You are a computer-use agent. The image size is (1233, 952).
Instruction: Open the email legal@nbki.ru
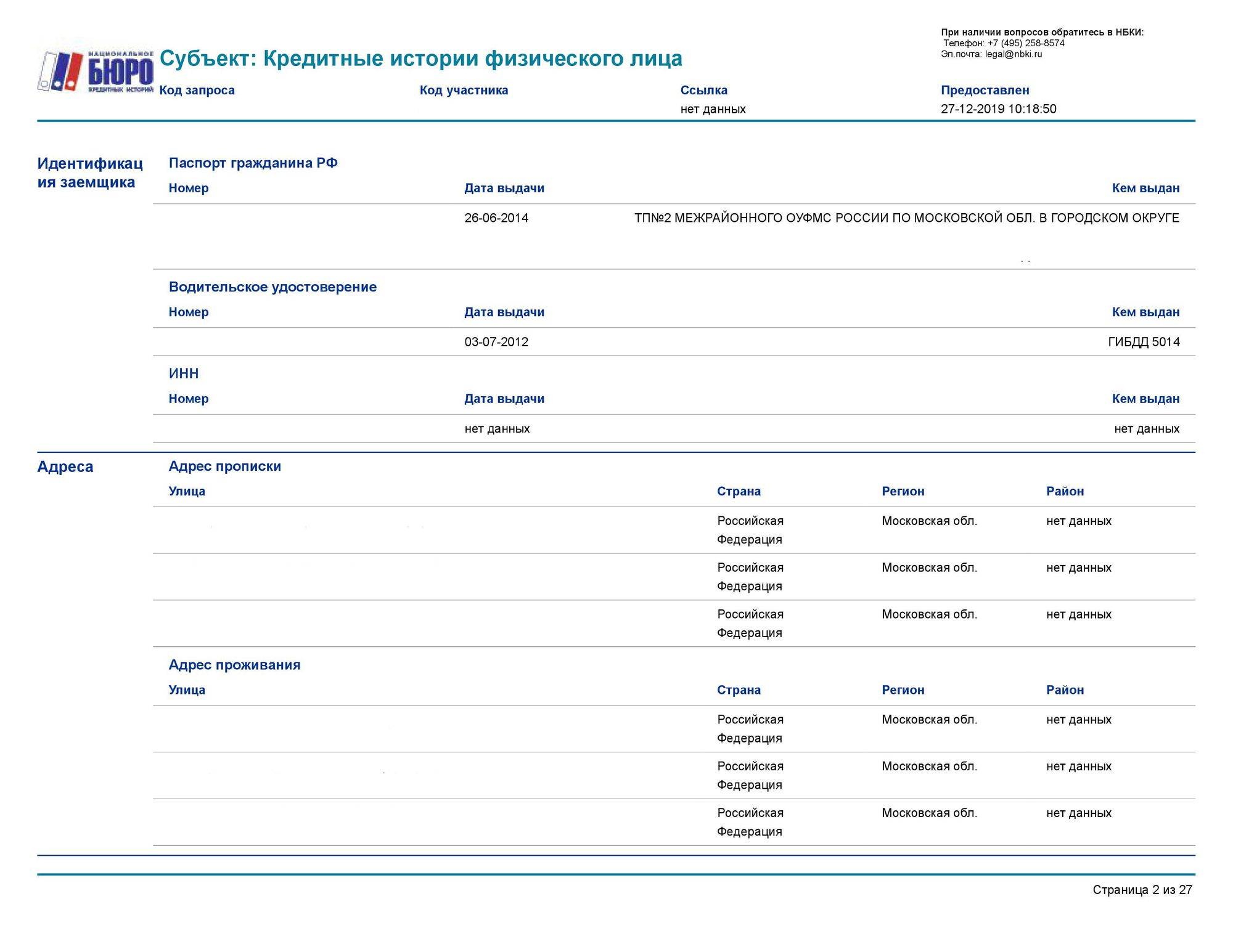click(x=1014, y=54)
